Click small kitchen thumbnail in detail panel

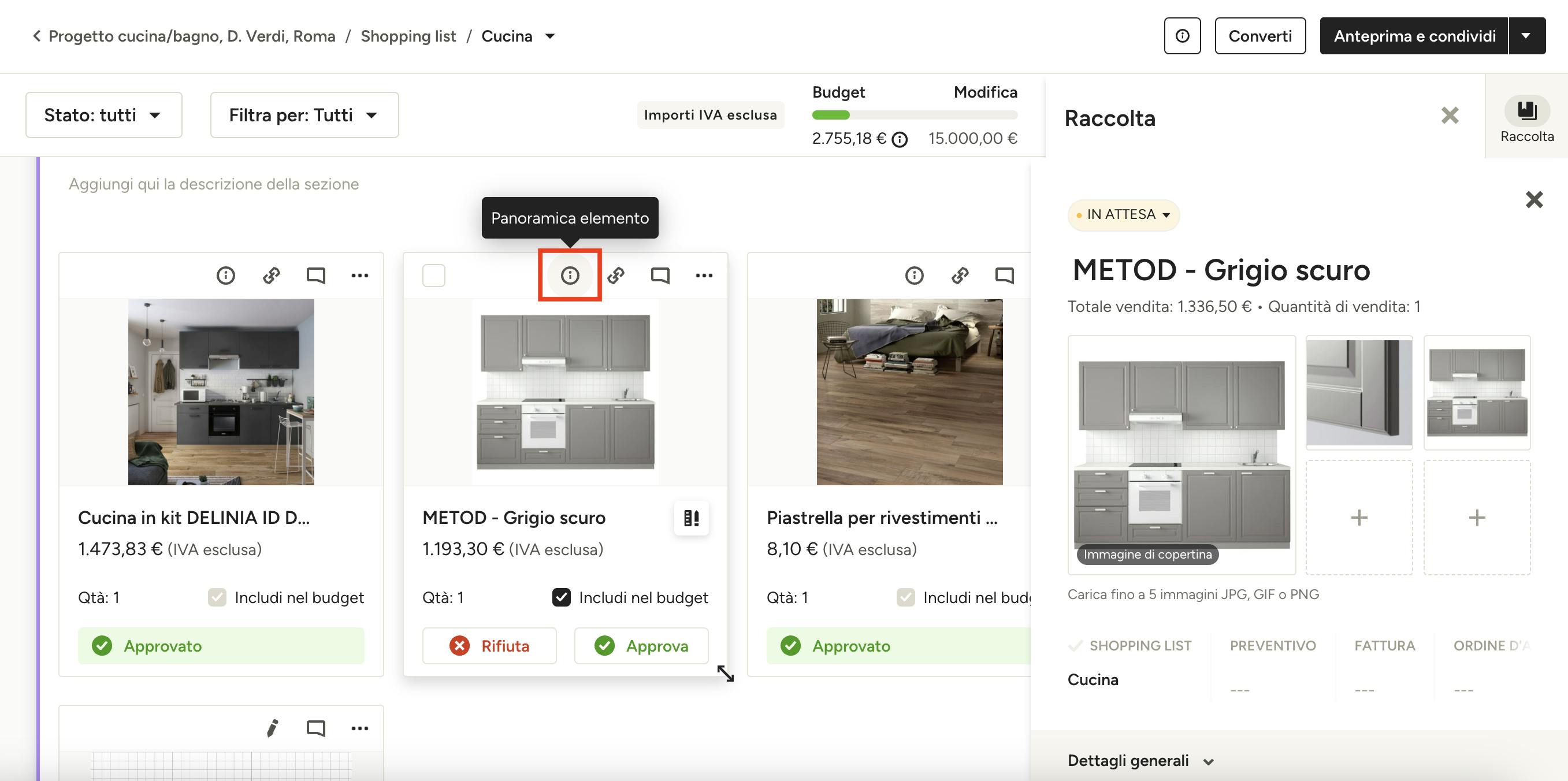click(1477, 393)
